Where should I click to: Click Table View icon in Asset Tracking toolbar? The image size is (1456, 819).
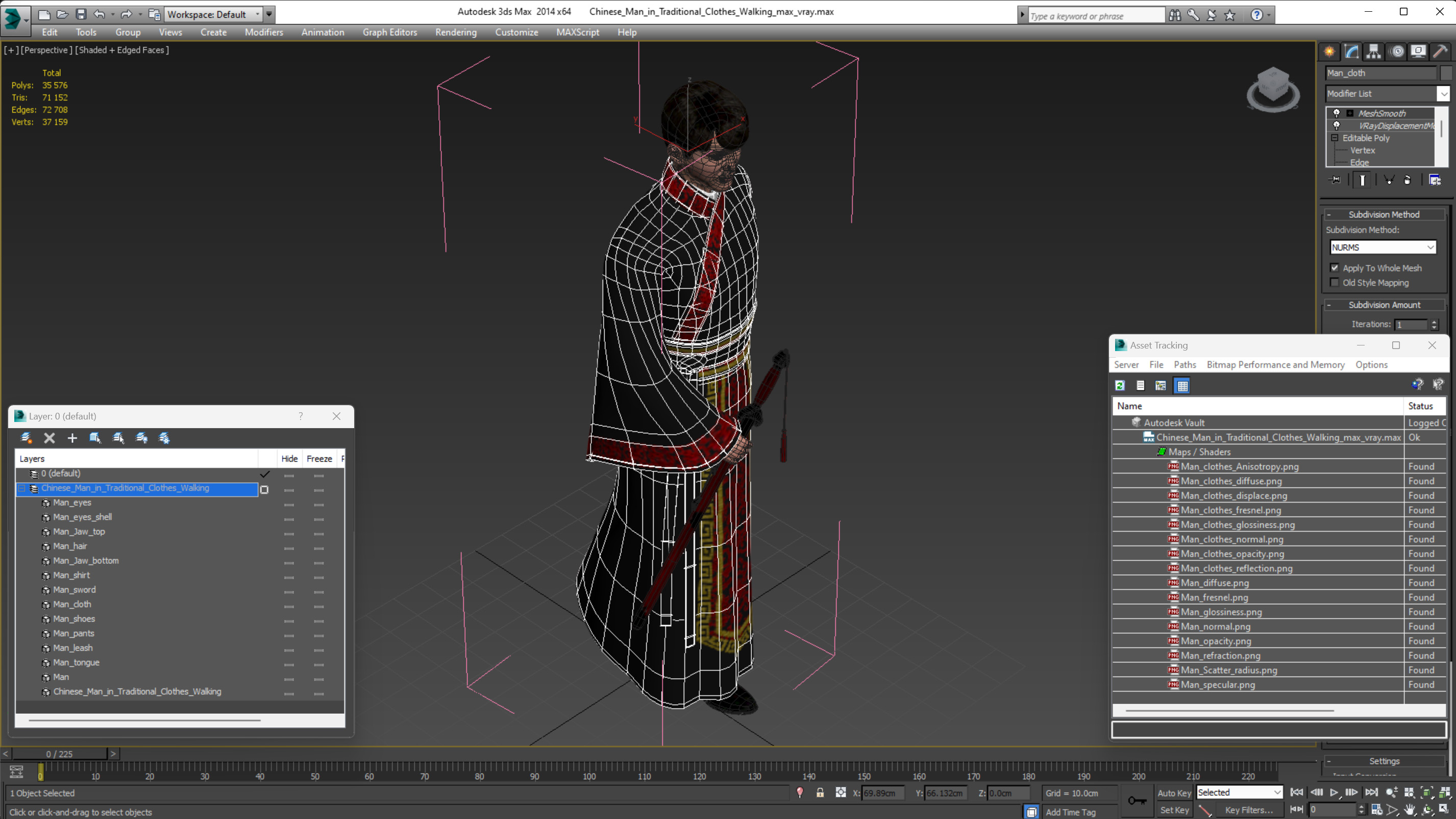1182,385
